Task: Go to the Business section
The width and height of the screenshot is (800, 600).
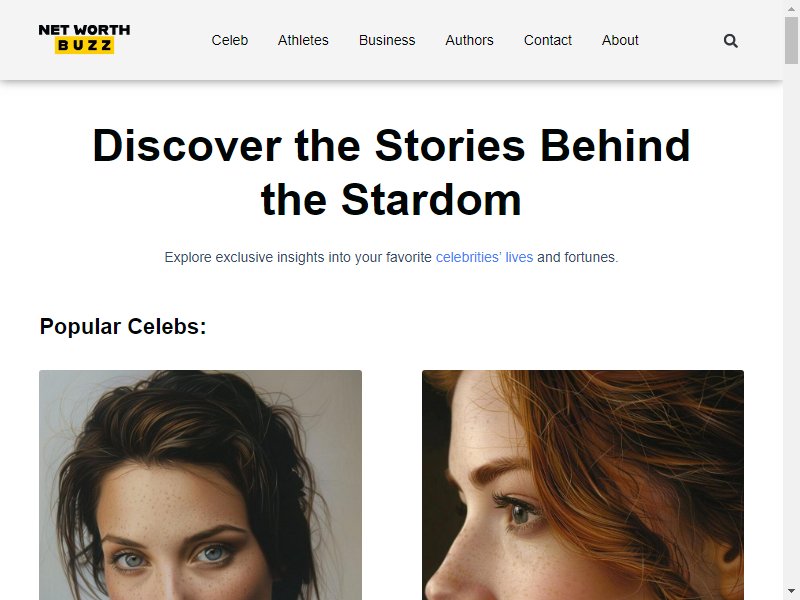Action: 387,40
